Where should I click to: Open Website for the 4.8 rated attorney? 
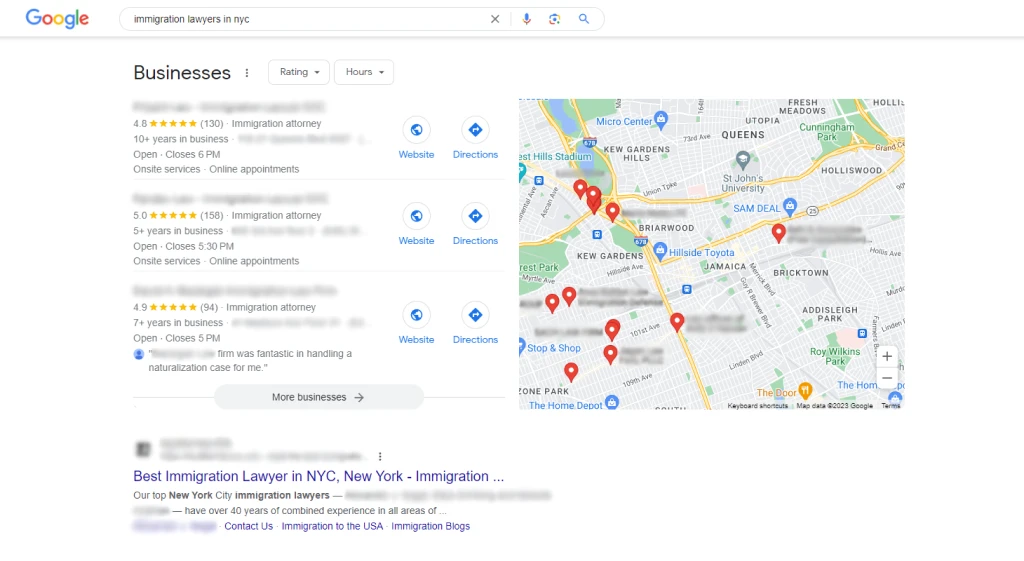pyautogui.click(x=416, y=138)
